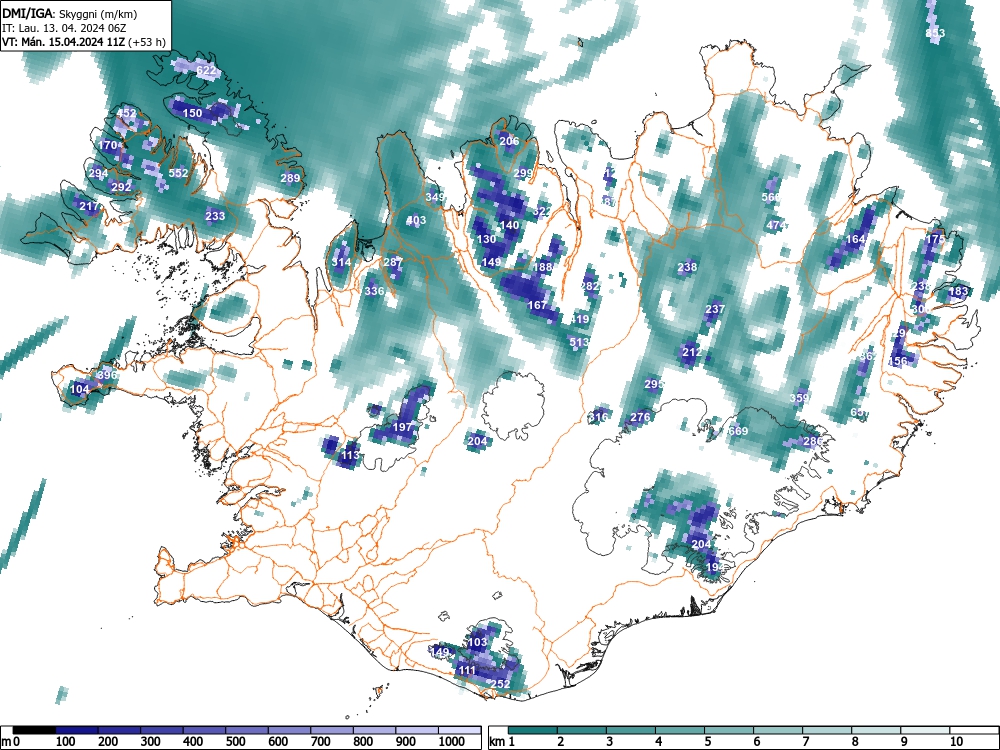Click the '206' visibility value on the northern peninsula
The width and height of the screenshot is (1000, 750).
pyautogui.click(x=509, y=141)
